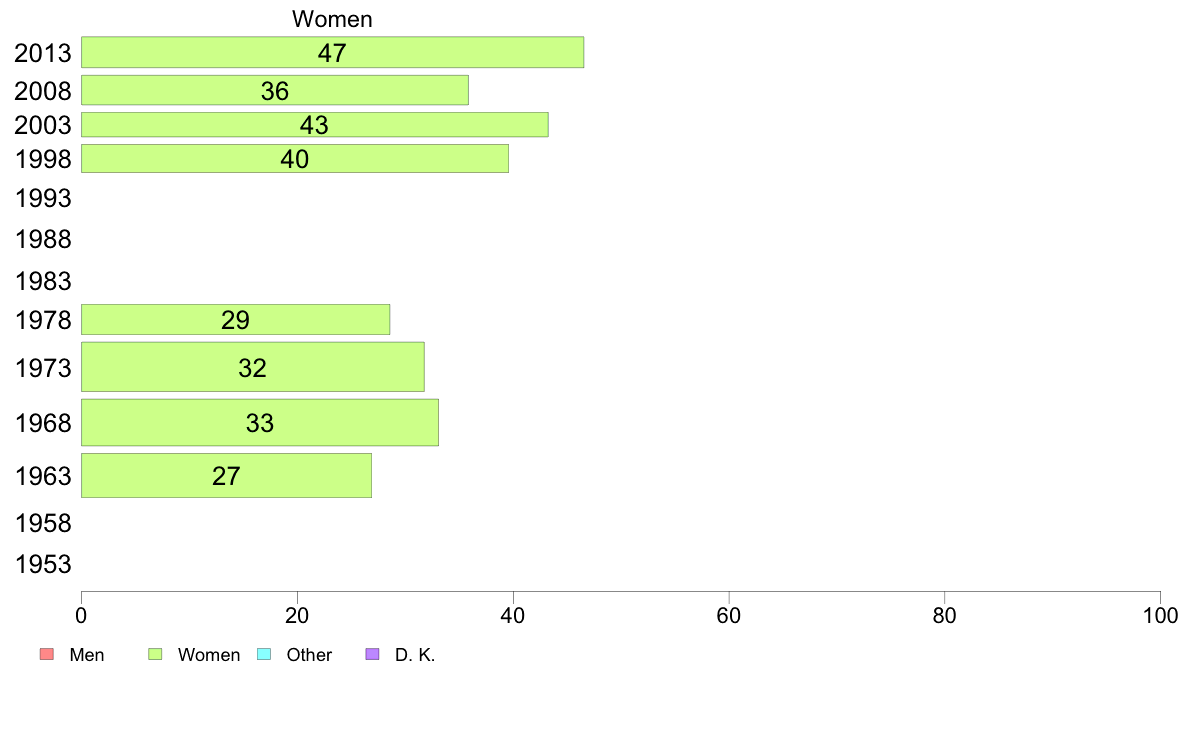The height and width of the screenshot is (736, 1188).
Task: Click the 60 axis tick label
Action: 728,615
